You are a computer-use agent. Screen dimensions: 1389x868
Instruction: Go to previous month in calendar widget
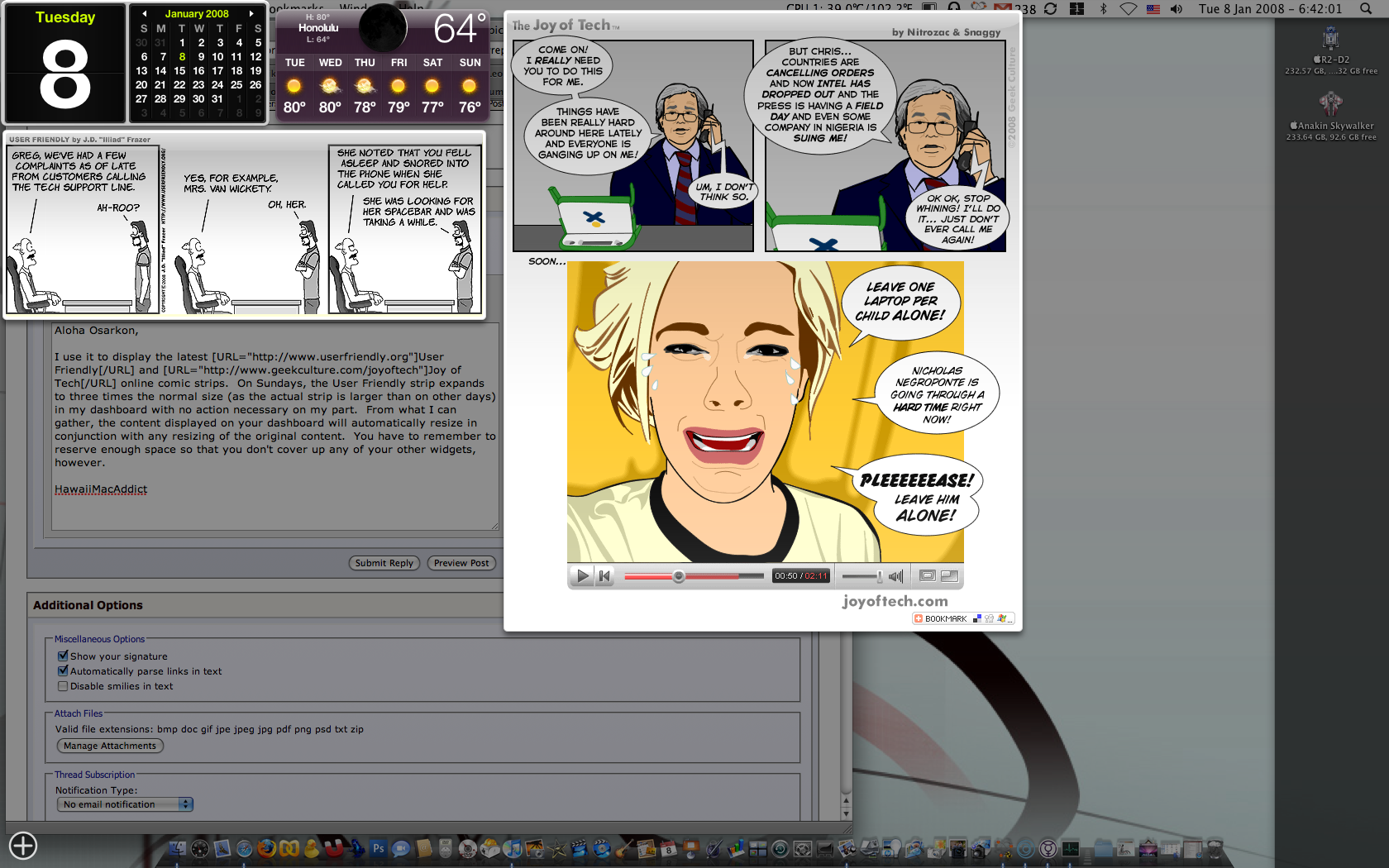145,14
